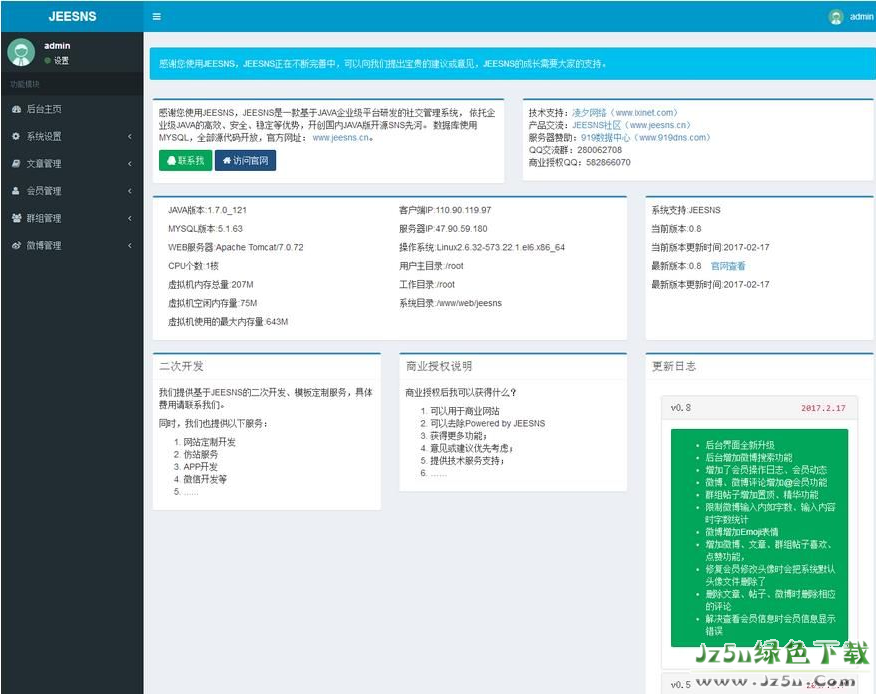The width and height of the screenshot is (876, 694).
Task: Click the 系统支持 JEESNS entry
Action: (686, 210)
